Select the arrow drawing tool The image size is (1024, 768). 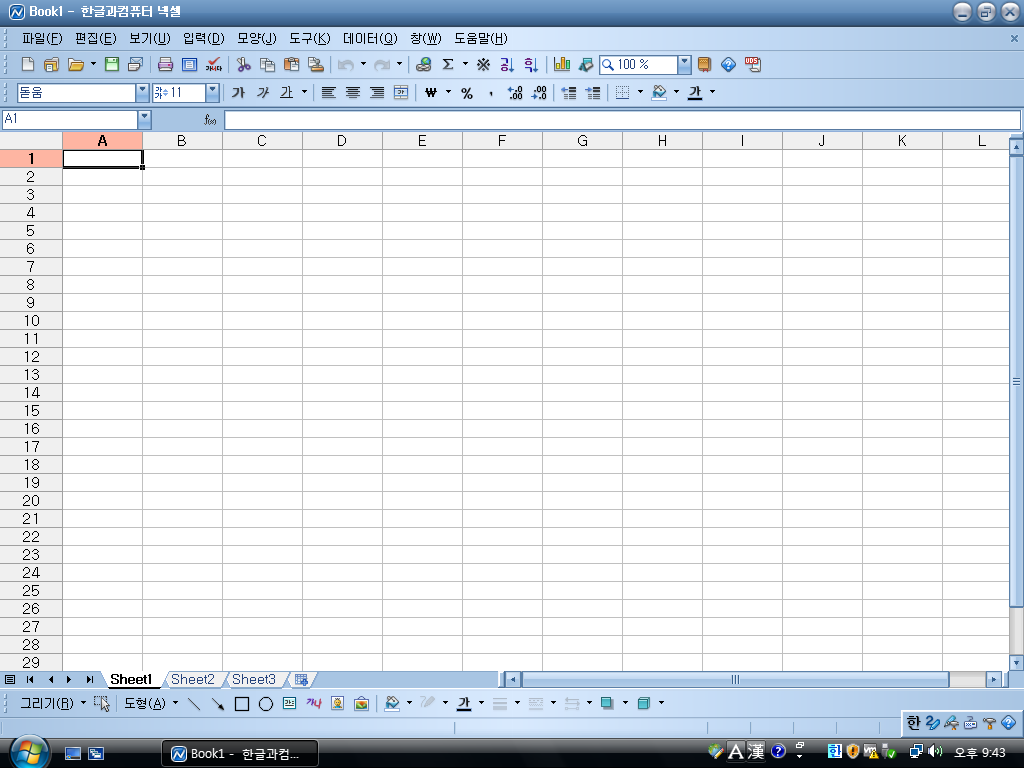[x=217, y=703]
